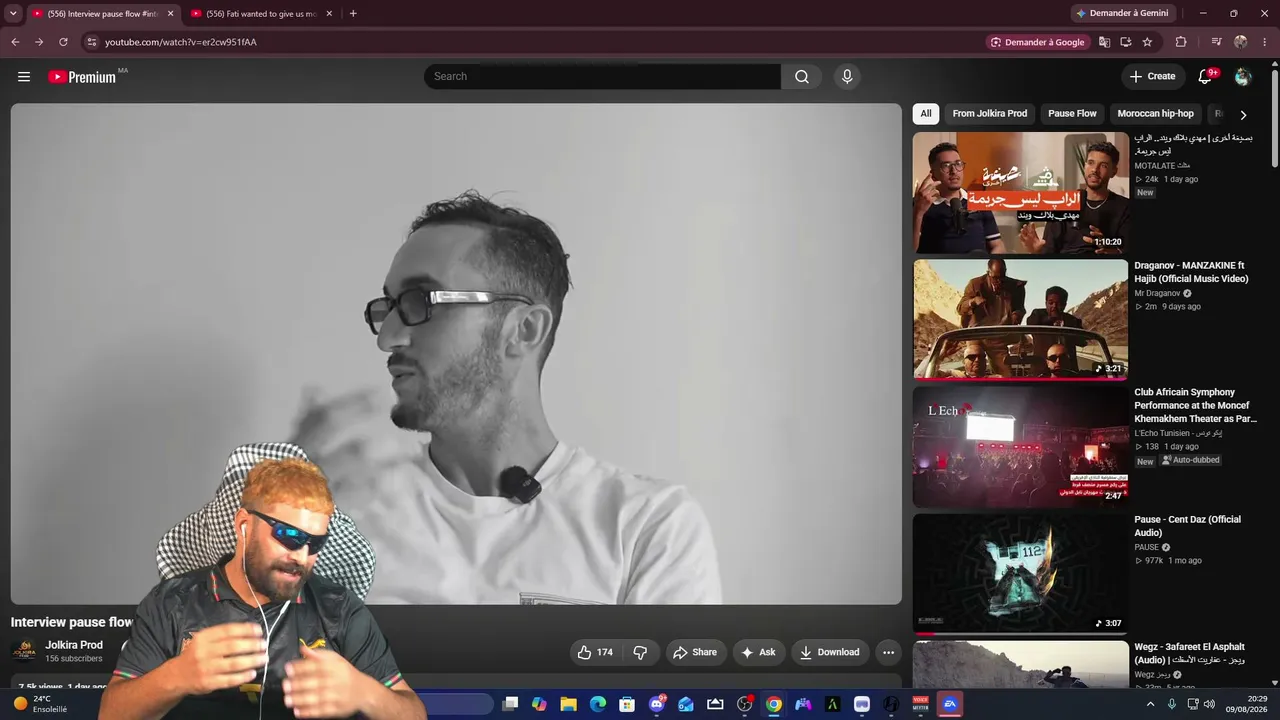Translate this page icon in address bar

coord(1104,42)
